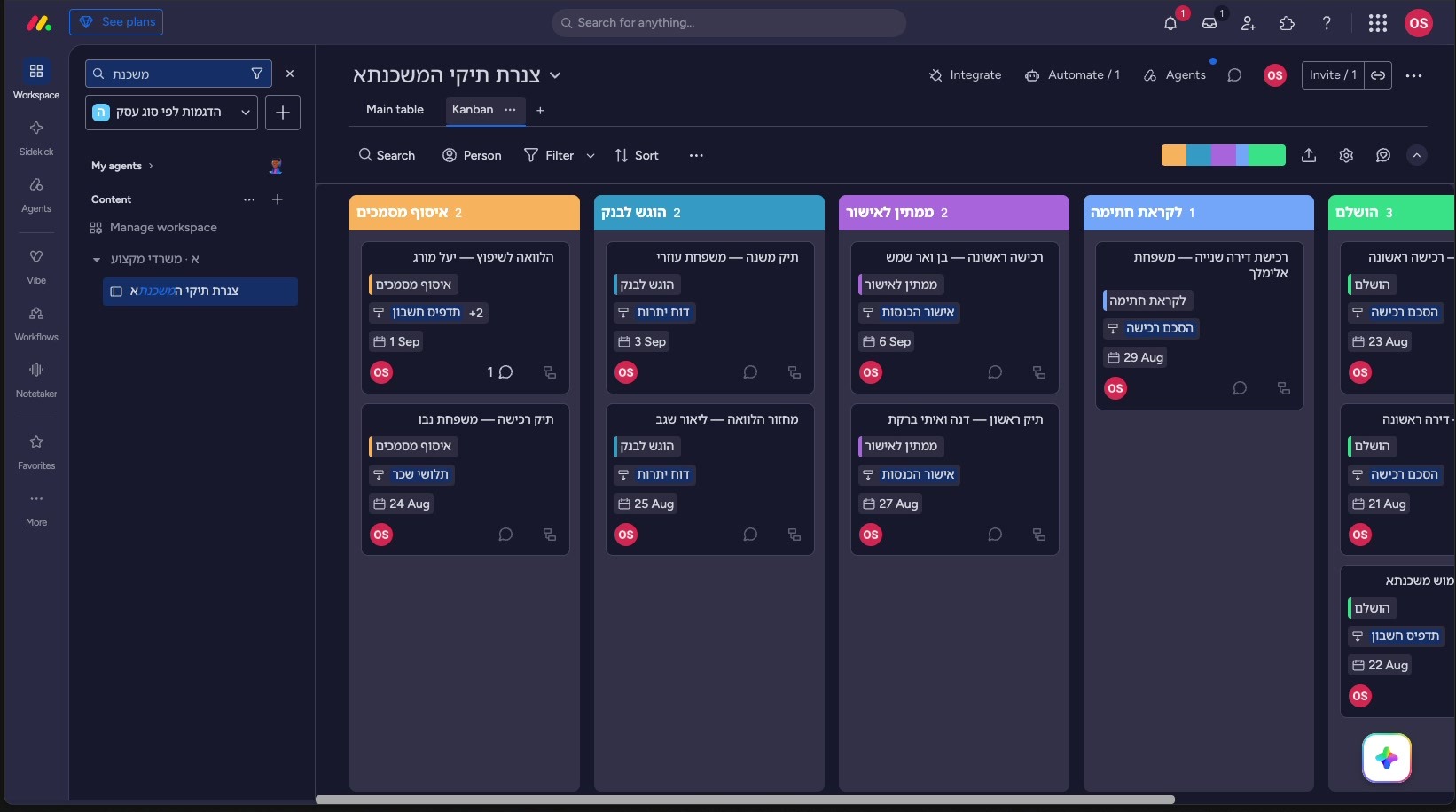Open Workflows in the left rail
The height and width of the screenshot is (812, 1456).
(x=36, y=323)
